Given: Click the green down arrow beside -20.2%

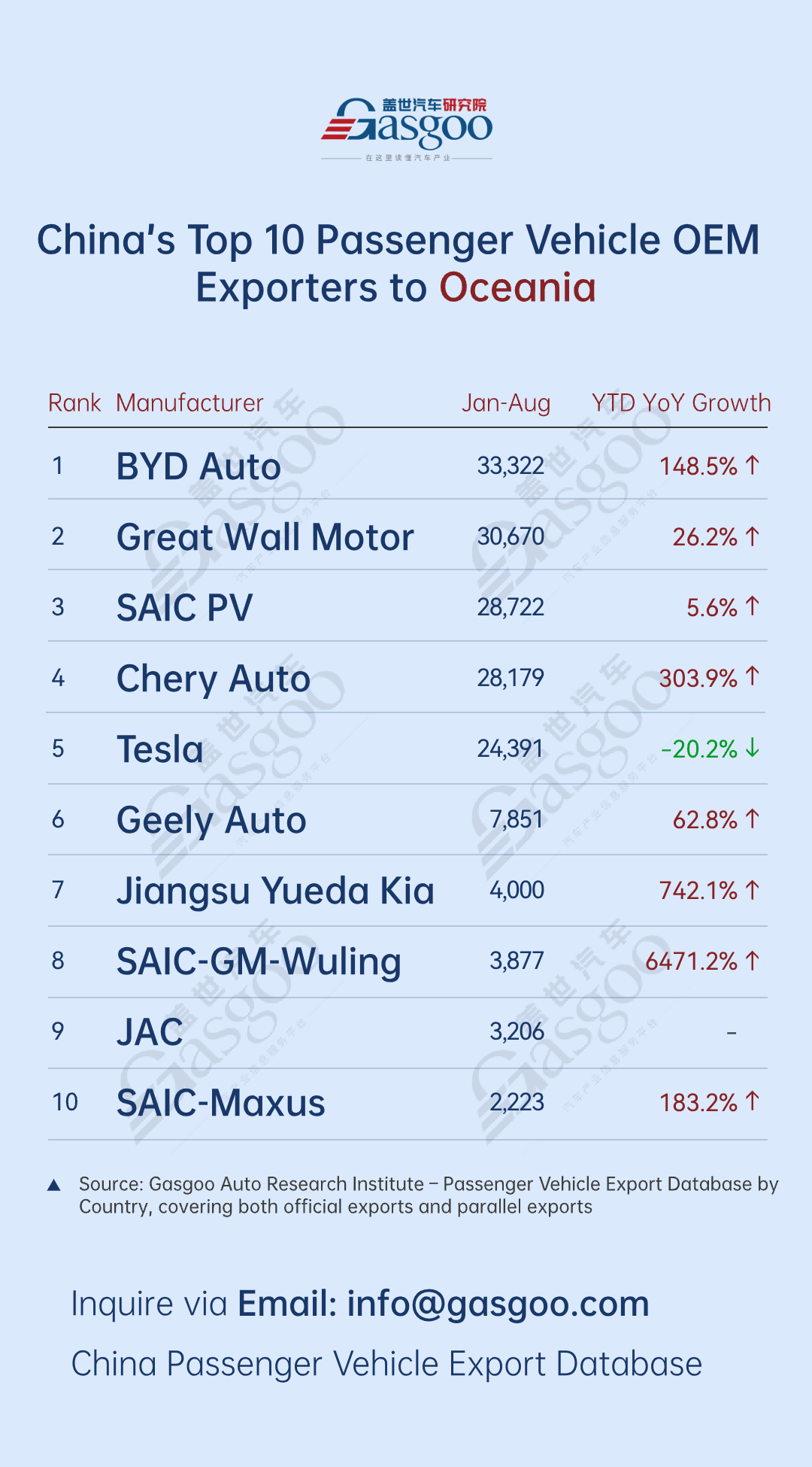Looking at the screenshot, I should 753,749.
